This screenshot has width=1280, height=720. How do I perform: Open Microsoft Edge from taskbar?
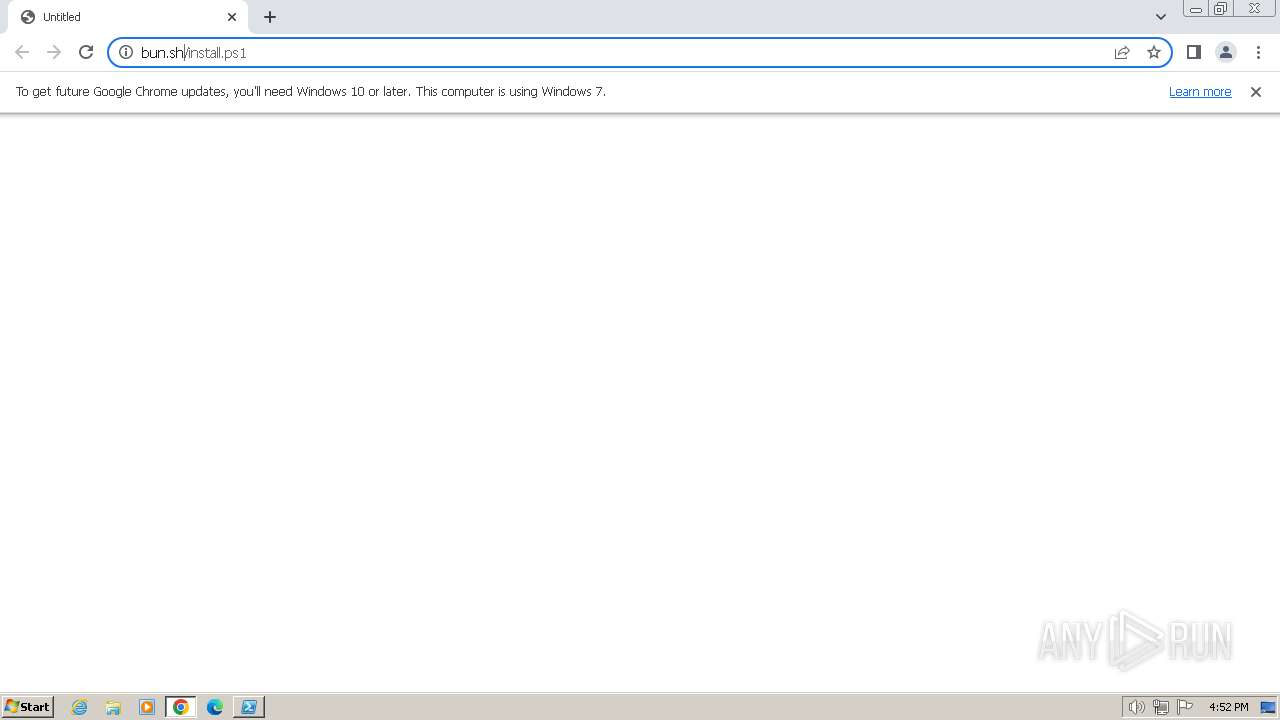click(x=215, y=707)
